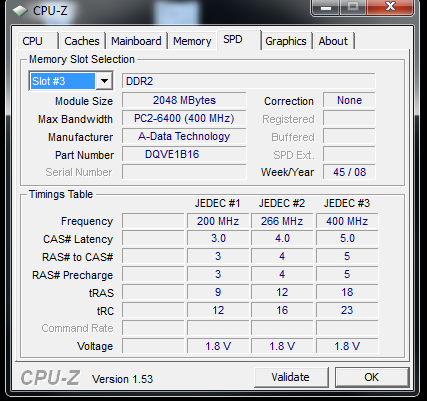Click the Correction None value
This screenshot has width=427, height=401.
coord(349,100)
